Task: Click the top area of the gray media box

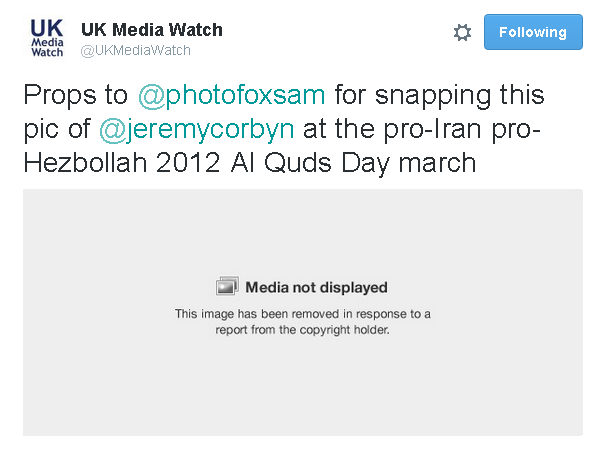Action: point(302,215)
